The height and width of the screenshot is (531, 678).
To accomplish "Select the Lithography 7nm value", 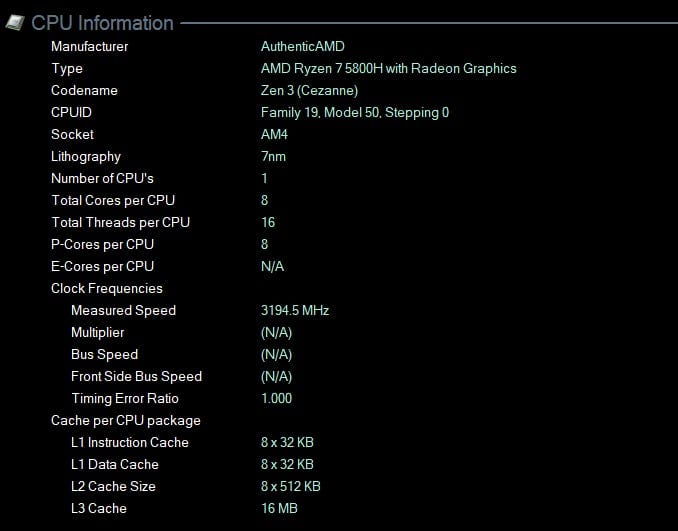I will pos(274,156).
